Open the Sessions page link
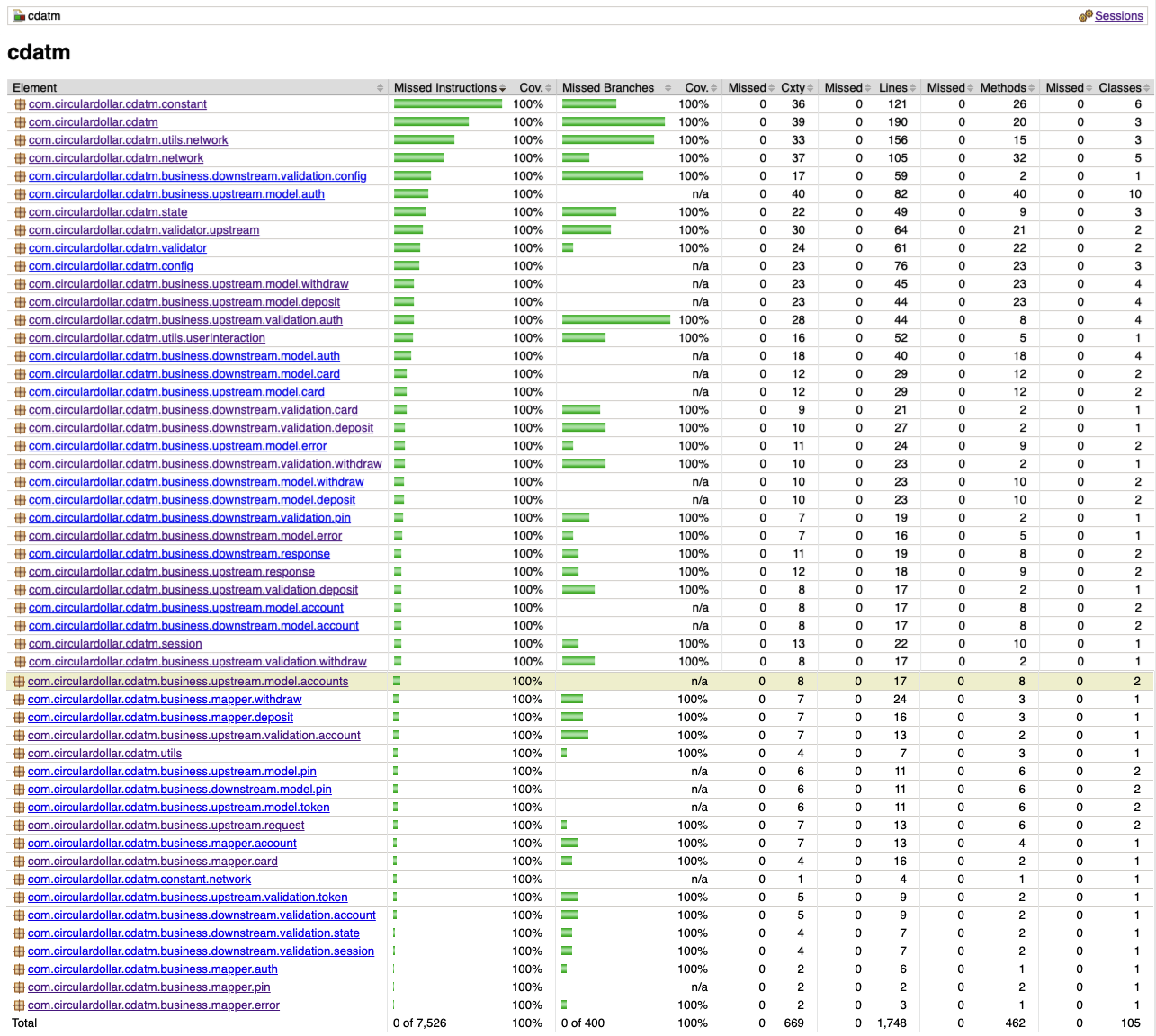 pos(1118,15)
